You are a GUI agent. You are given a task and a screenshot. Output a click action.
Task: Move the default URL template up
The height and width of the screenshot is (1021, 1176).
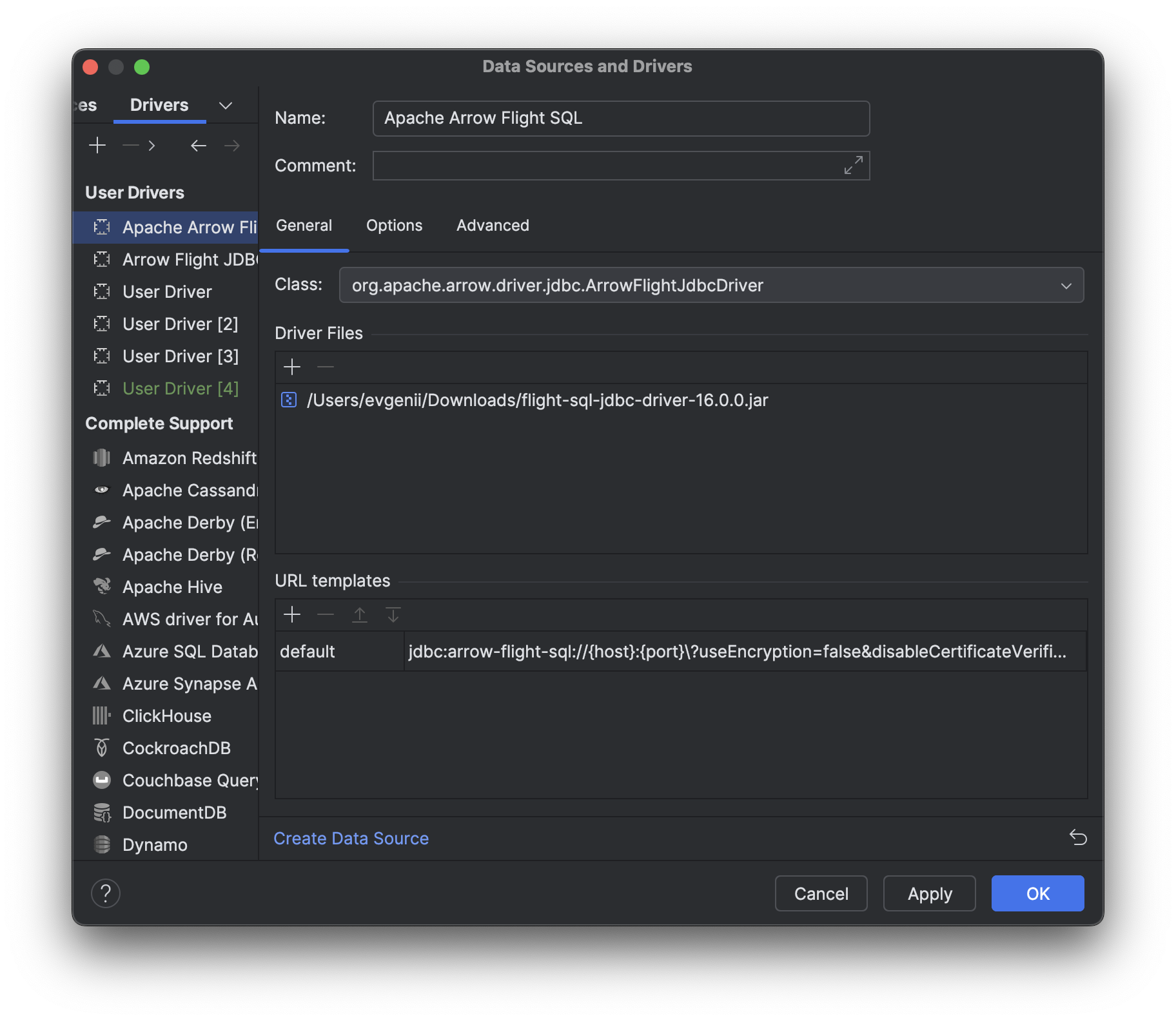pos(360,614)
